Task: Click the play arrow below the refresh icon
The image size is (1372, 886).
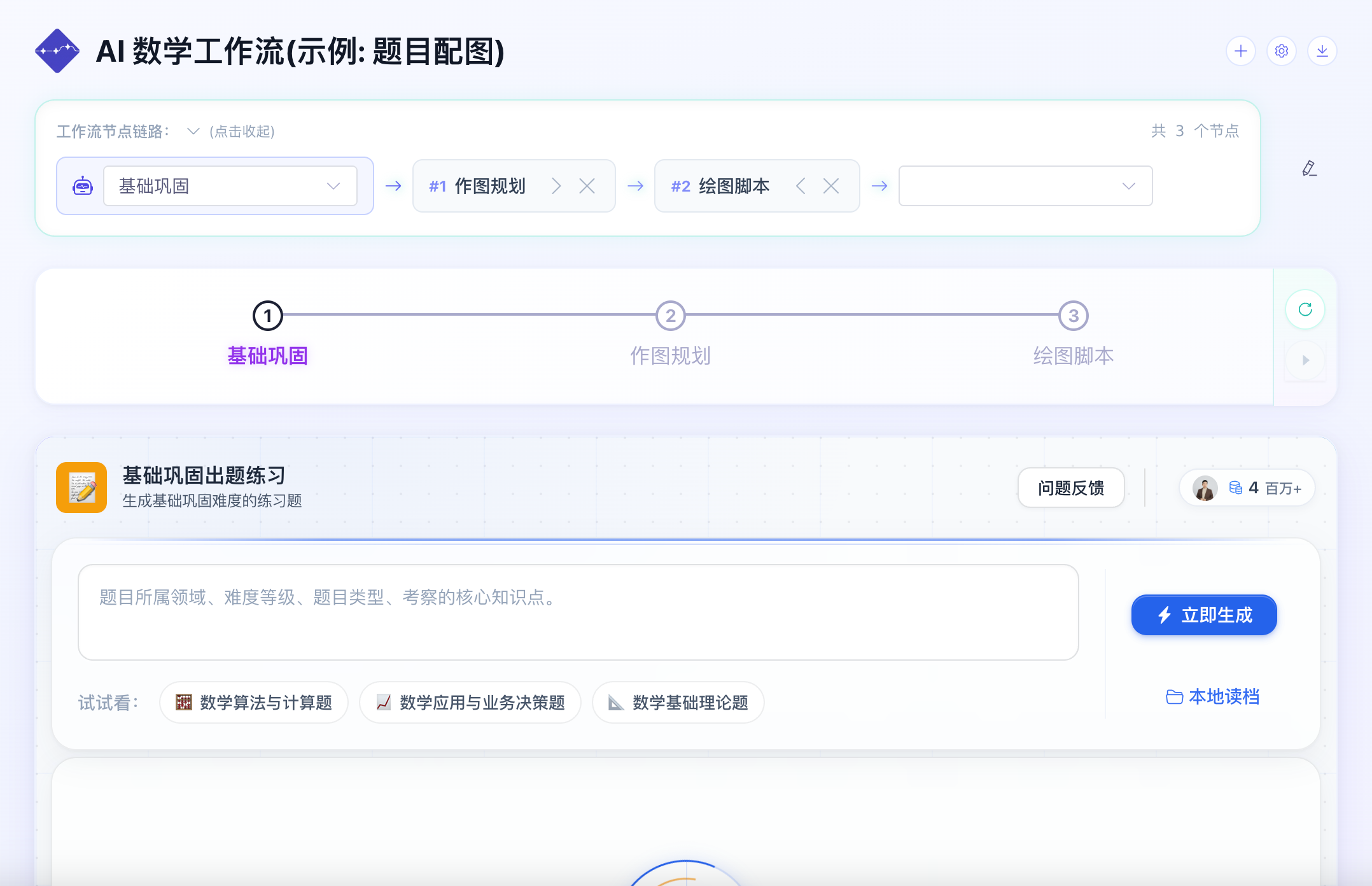Action: (1305, 360)
